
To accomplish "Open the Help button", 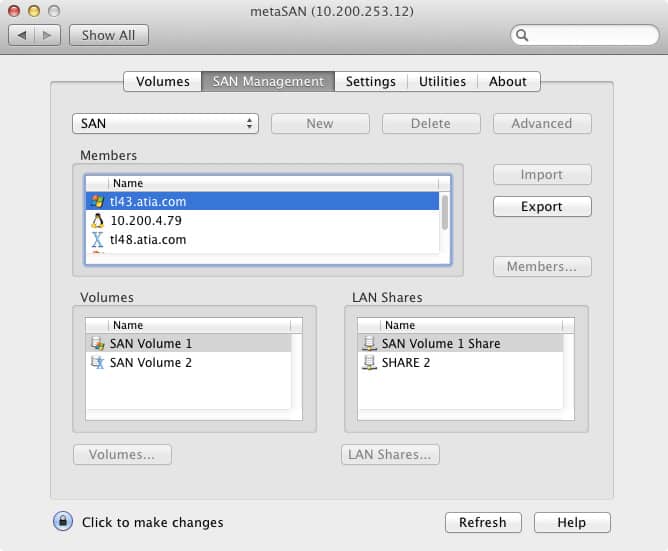I will pos(572,522).
